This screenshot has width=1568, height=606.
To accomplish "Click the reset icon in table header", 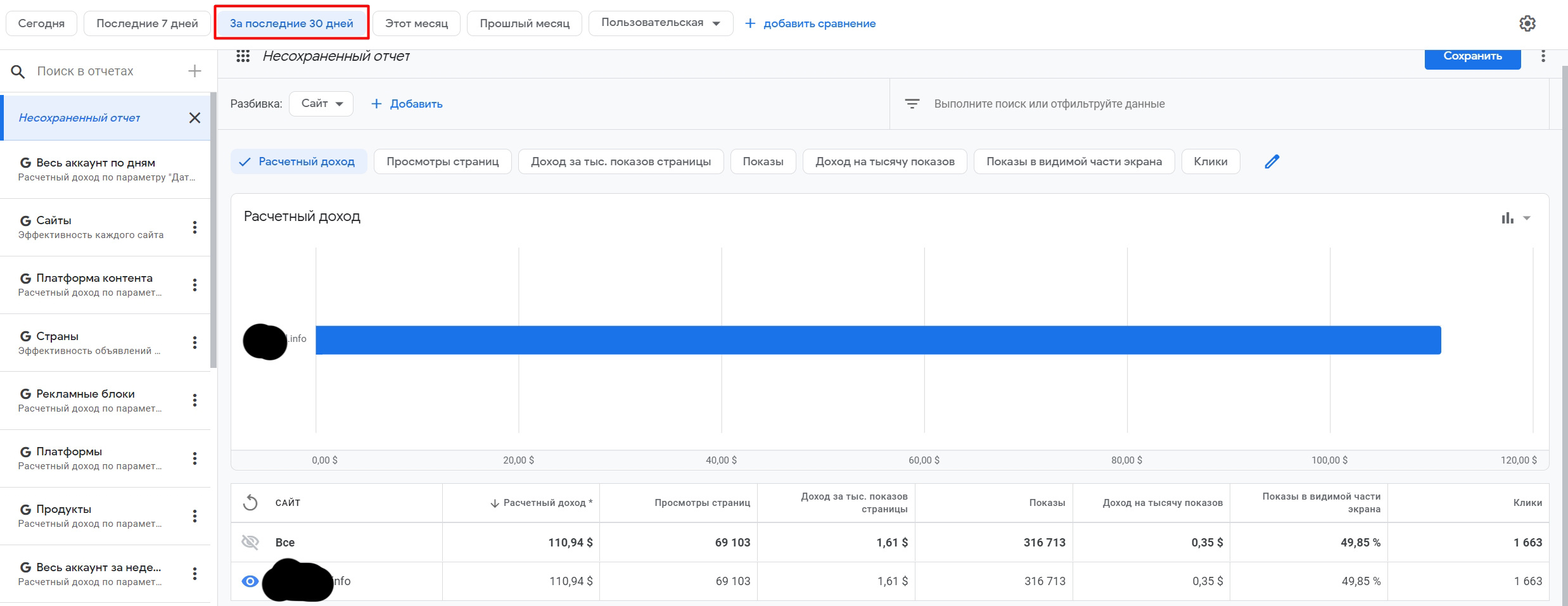I will pos(250,503).
